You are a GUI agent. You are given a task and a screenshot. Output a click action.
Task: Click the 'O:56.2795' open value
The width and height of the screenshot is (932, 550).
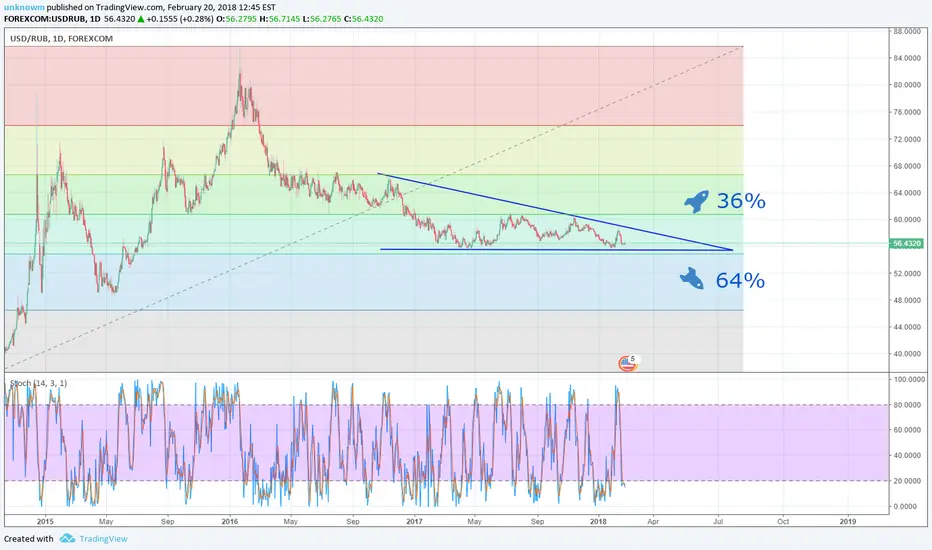click(237, 19)
